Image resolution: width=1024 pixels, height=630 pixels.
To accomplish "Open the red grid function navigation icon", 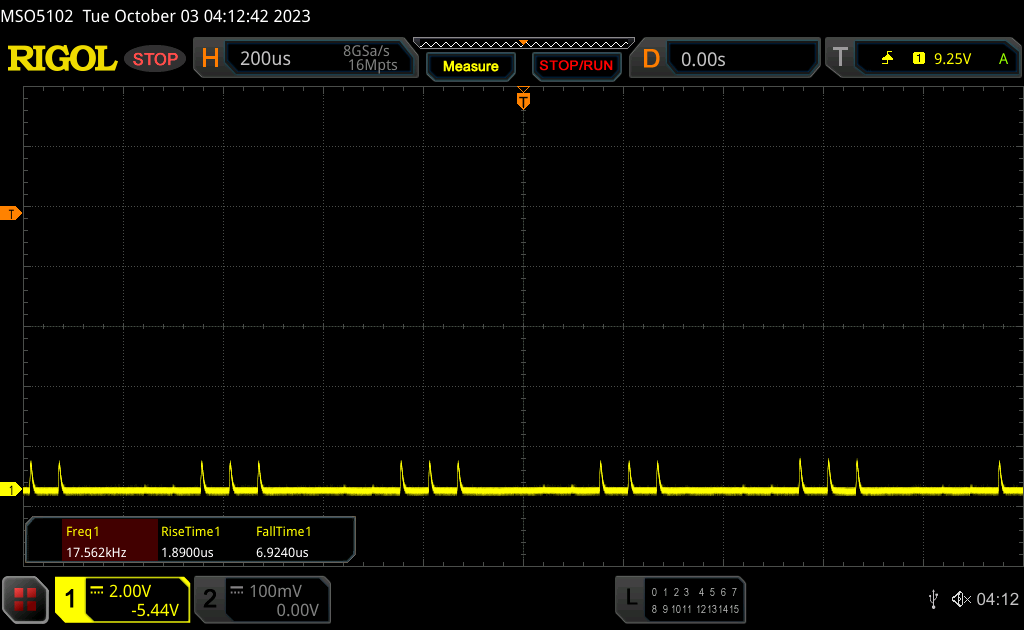I will pos(25,599).
